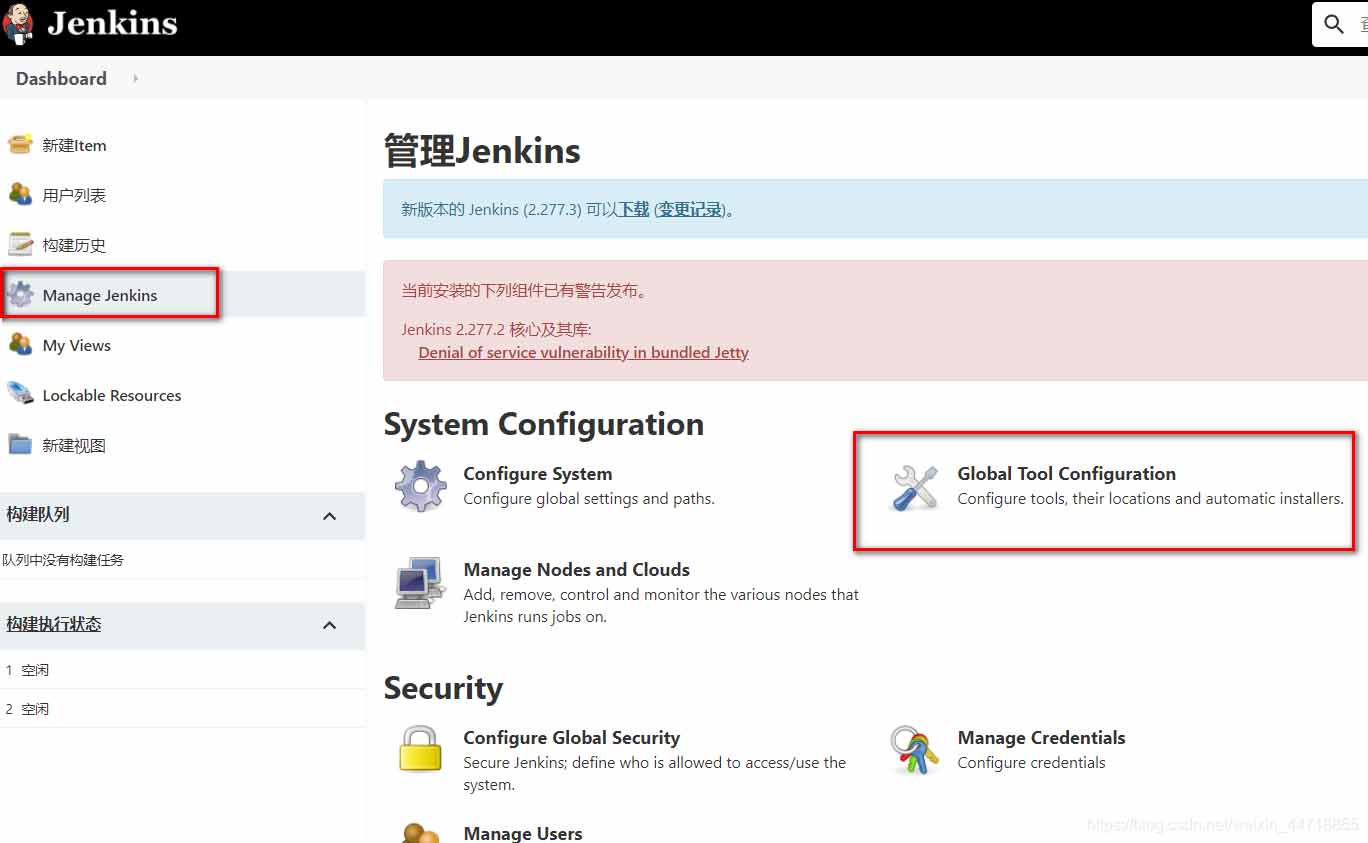The height and width of the screenshot is (843, 1368).
Task: Click the 队列中没有构建任务 text
Action: 63,560
